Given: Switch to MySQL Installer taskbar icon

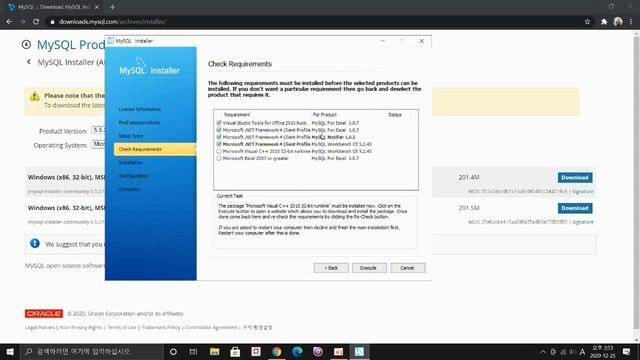Looking at the screenshot, I should 359,351.
